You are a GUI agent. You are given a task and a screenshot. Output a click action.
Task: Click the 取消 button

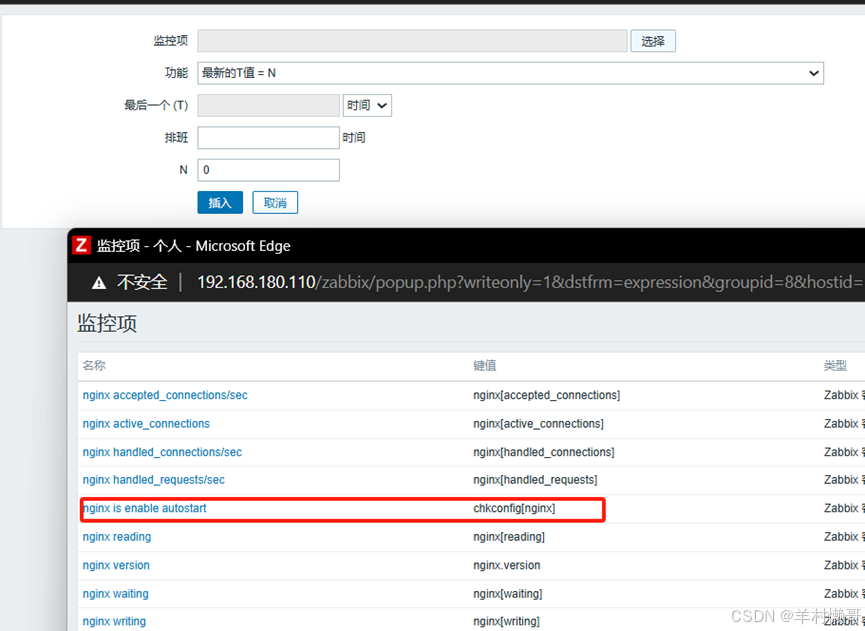(275, 202)
